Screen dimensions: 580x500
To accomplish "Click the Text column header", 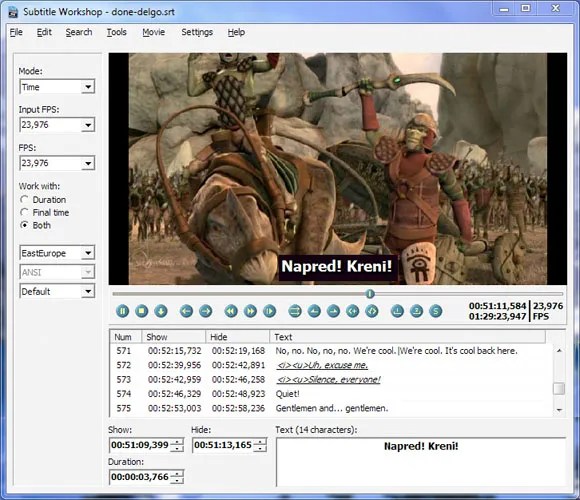I will click(x=408, y=337).
